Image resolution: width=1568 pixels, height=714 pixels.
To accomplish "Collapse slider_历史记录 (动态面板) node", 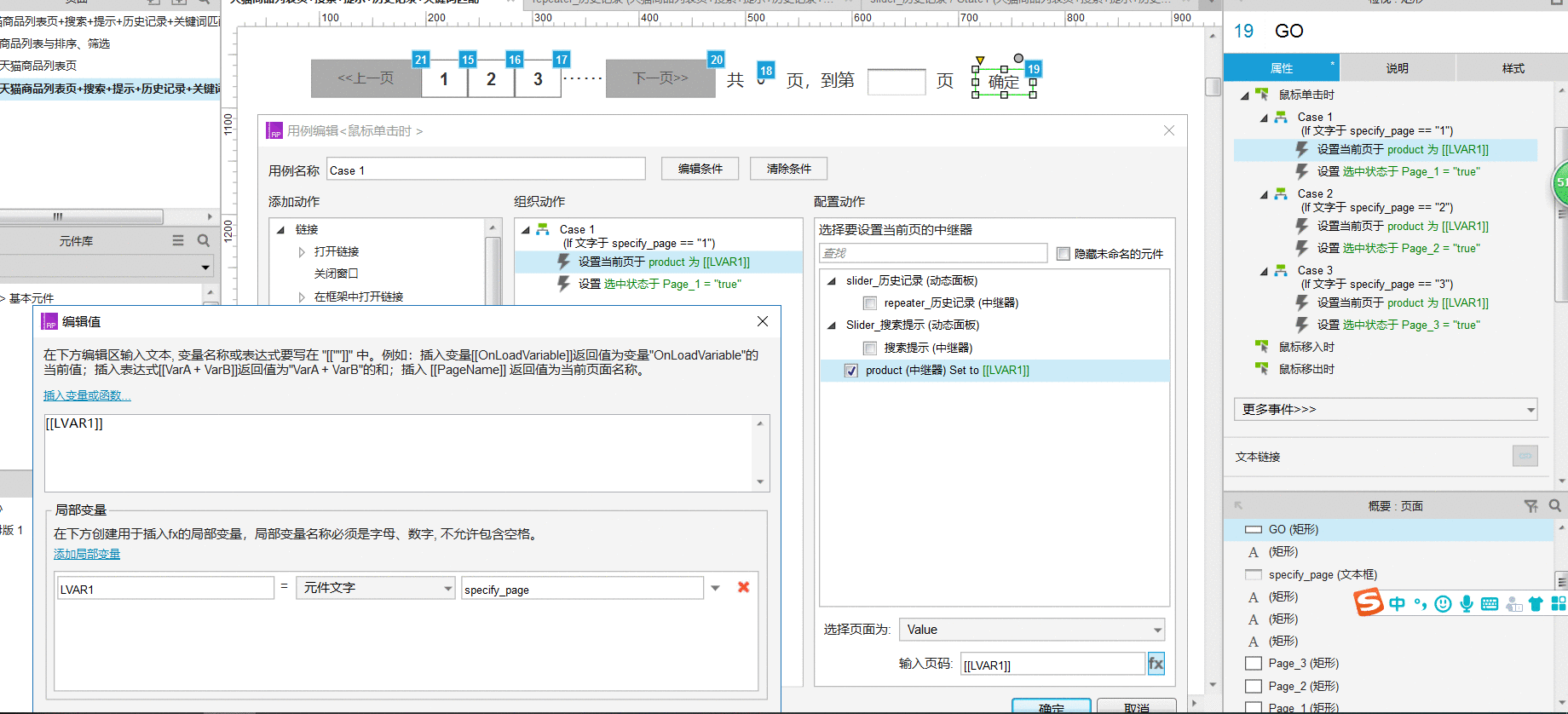I will pyautogui.click(x=832, y=281).
